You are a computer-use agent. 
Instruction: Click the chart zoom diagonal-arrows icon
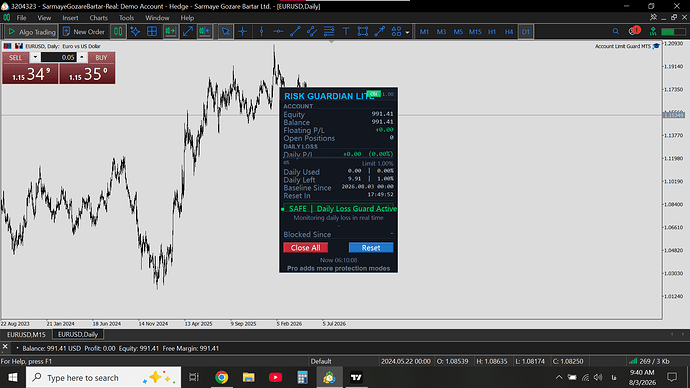pyautogui.click(x=188, y=32)
